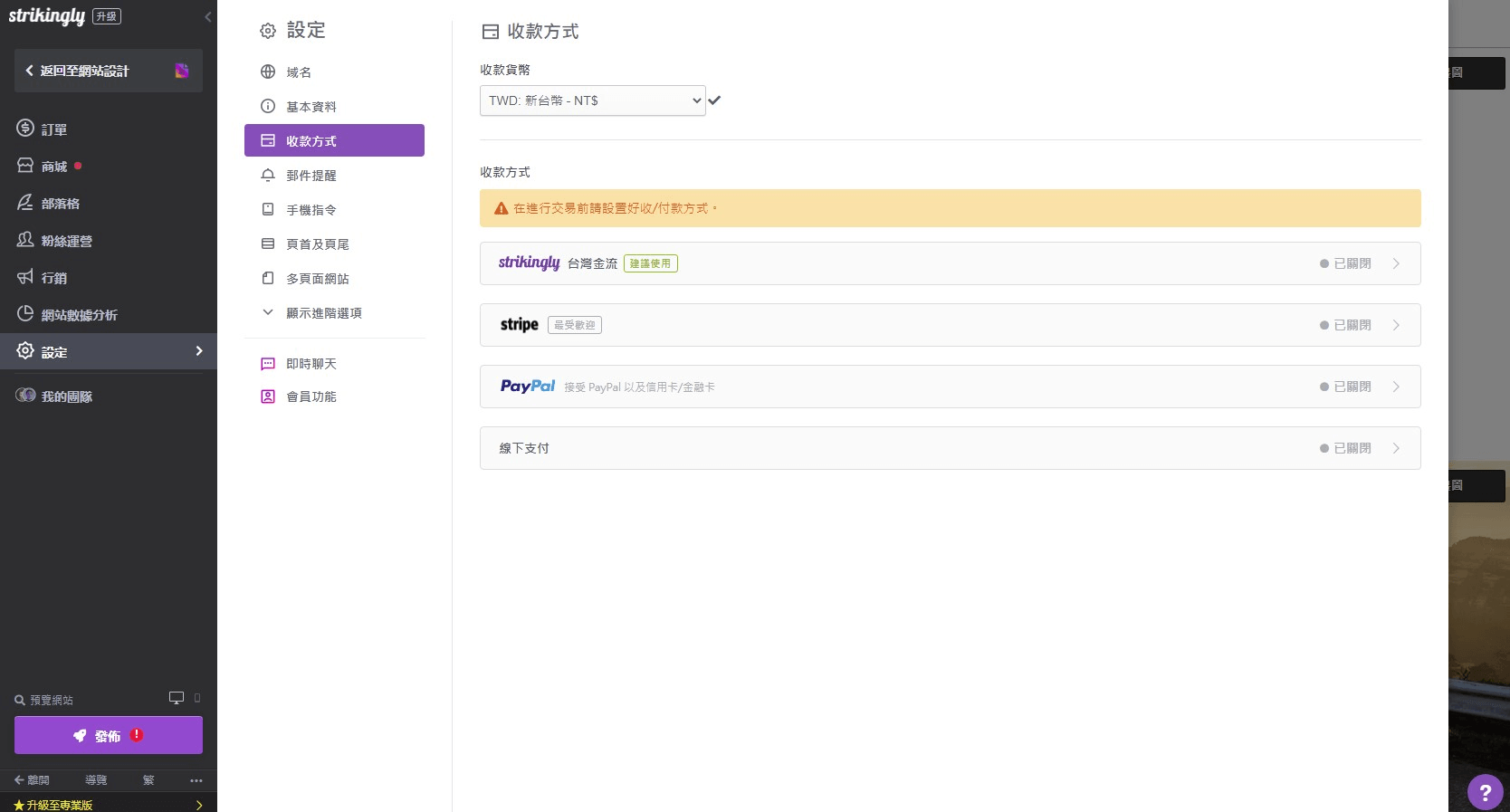Click the globe icon next to 域名
This screenshot has width=1510, height=812.
[x=268, y=72]
